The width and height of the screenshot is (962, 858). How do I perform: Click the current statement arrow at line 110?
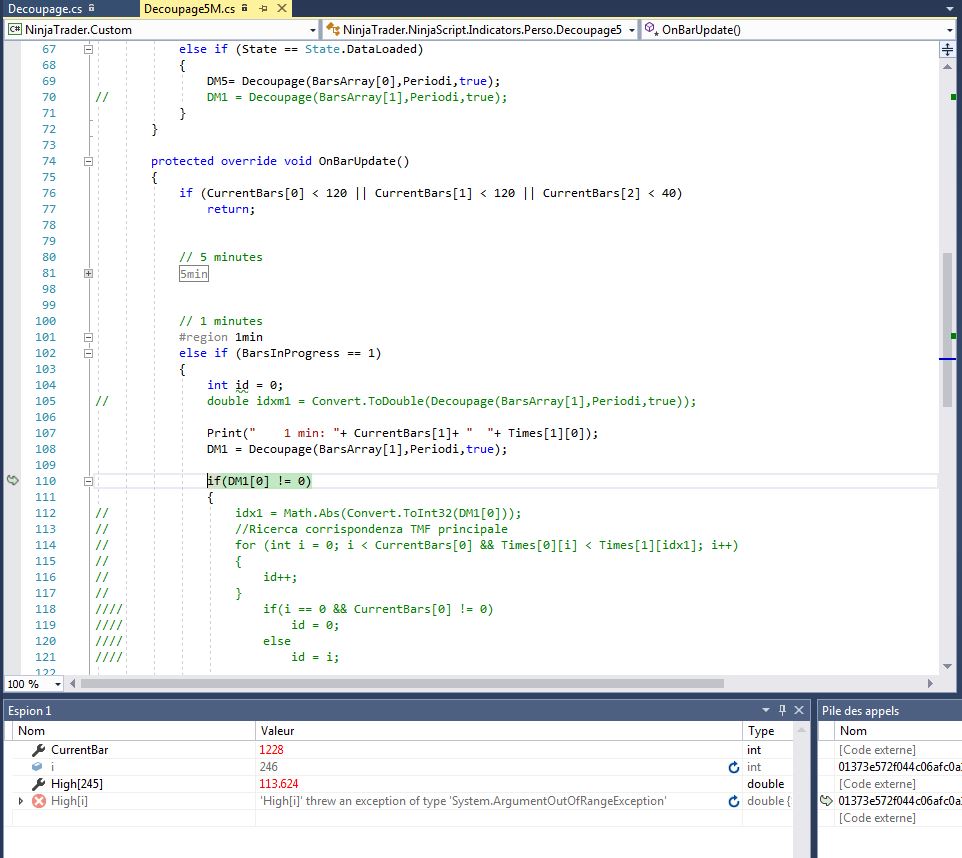(x=12, y=481)
